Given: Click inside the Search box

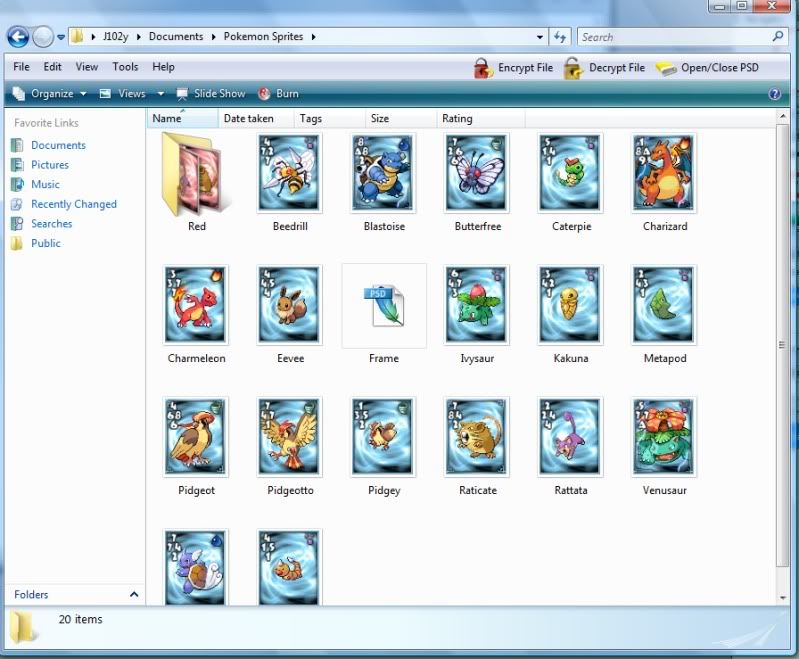Looking at the screenshot, I should coord(675,37).
